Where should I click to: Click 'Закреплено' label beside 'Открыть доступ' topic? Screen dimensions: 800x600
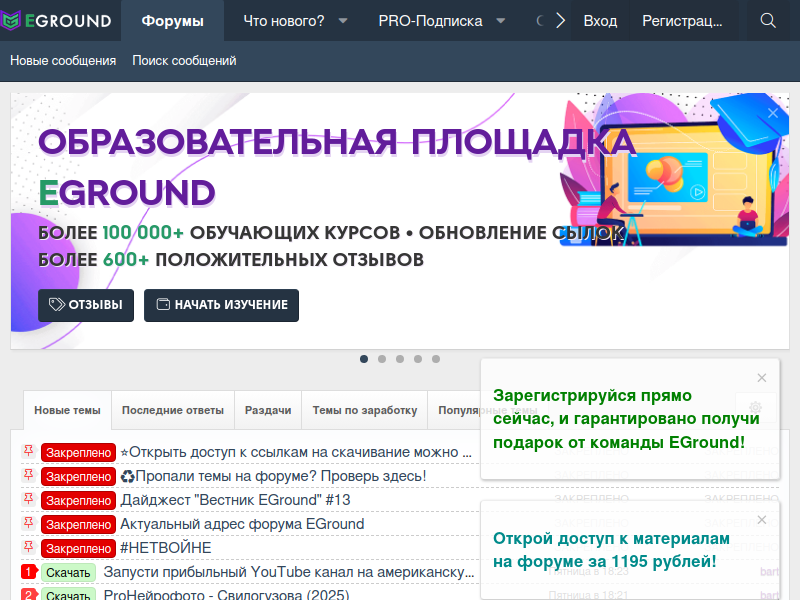tap(79, 453)
